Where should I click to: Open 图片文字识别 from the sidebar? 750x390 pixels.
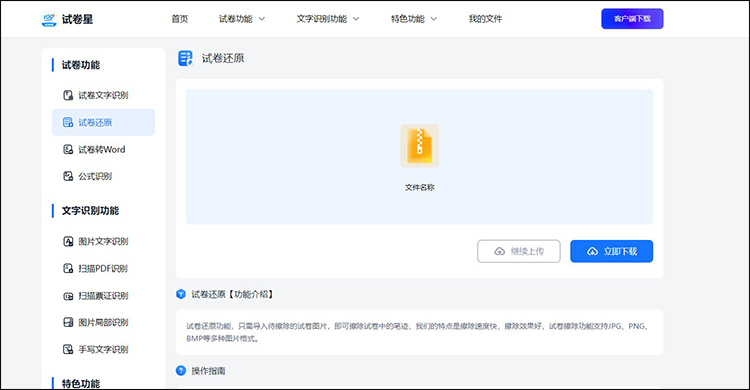coord(103,241)
